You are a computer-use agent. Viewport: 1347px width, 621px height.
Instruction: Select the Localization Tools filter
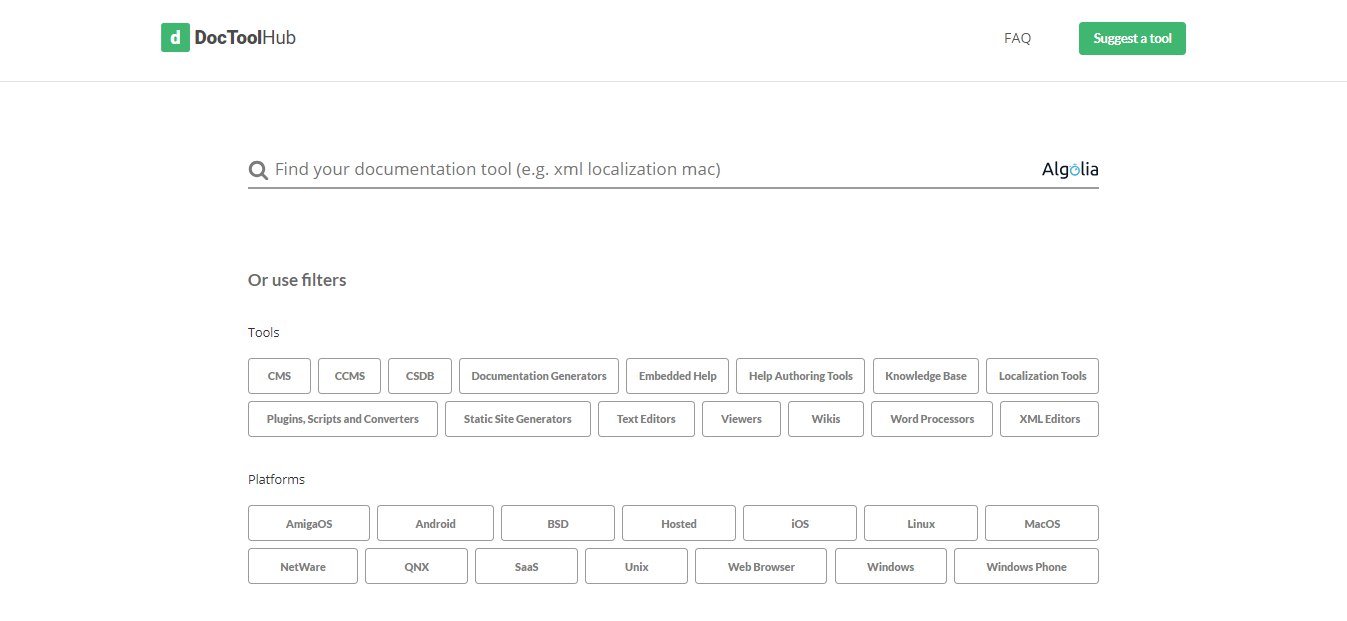pos(1042,376)
